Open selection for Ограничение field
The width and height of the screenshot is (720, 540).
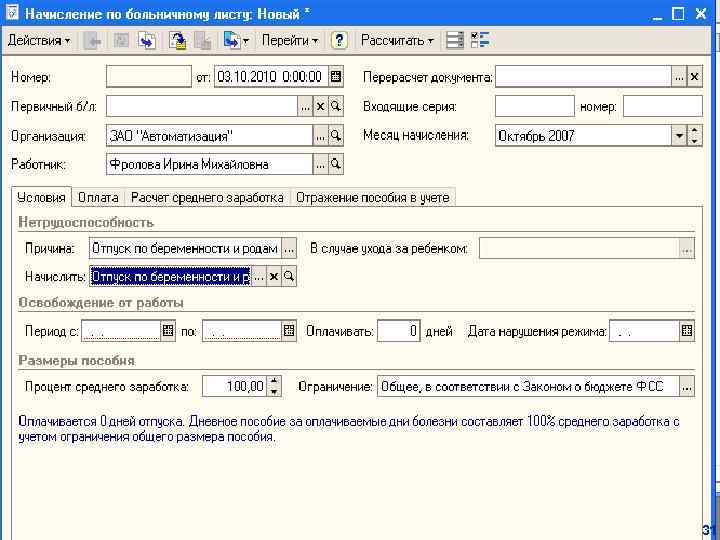tap(686, 387)
